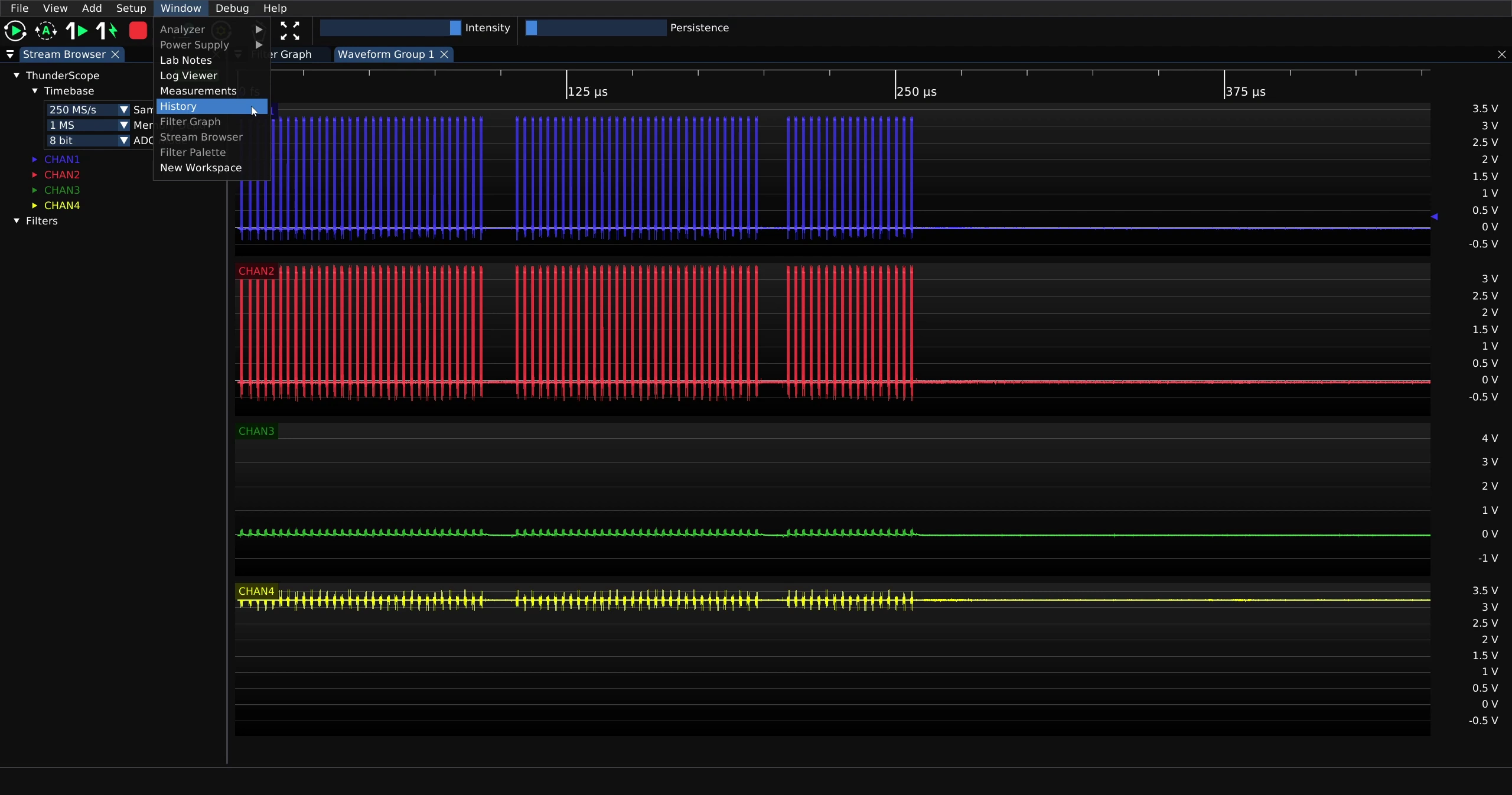Click the CHAN4 waveform label

coord(256,591)
